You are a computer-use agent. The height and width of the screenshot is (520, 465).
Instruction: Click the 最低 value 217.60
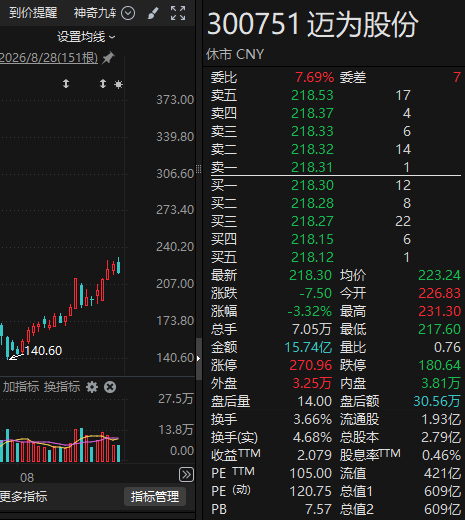click(439, 329)
